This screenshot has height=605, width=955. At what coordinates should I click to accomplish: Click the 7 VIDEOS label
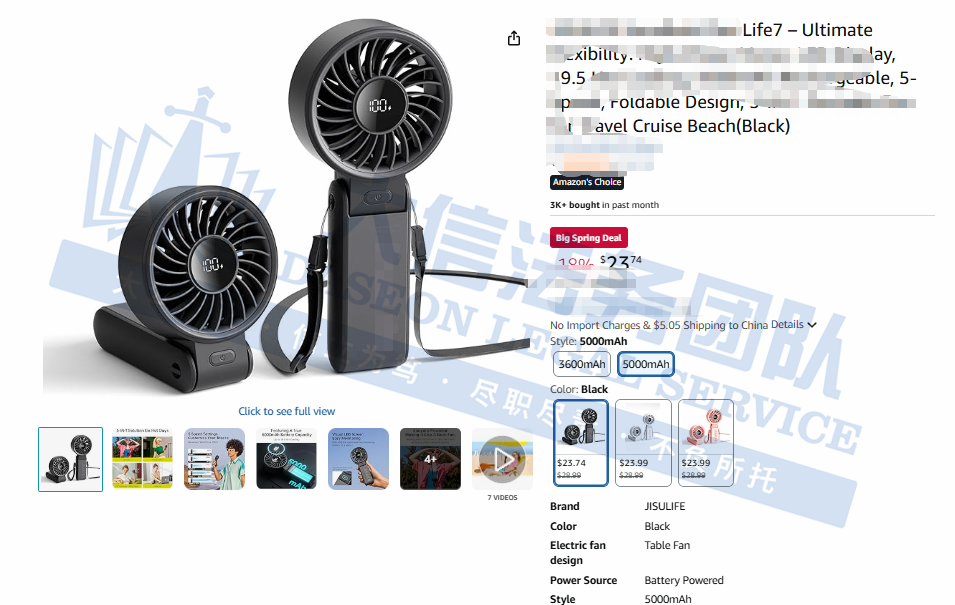coord(502,498)
